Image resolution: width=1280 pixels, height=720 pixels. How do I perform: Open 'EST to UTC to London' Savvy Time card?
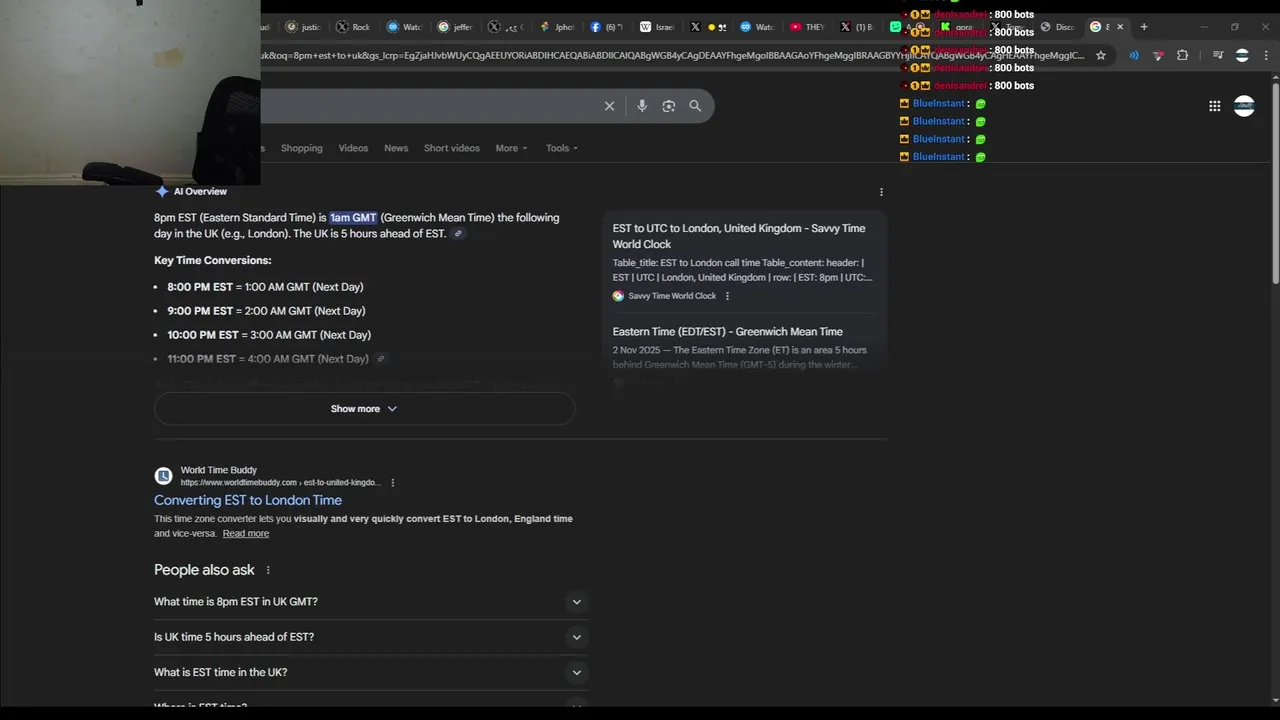tap(739, 236)
